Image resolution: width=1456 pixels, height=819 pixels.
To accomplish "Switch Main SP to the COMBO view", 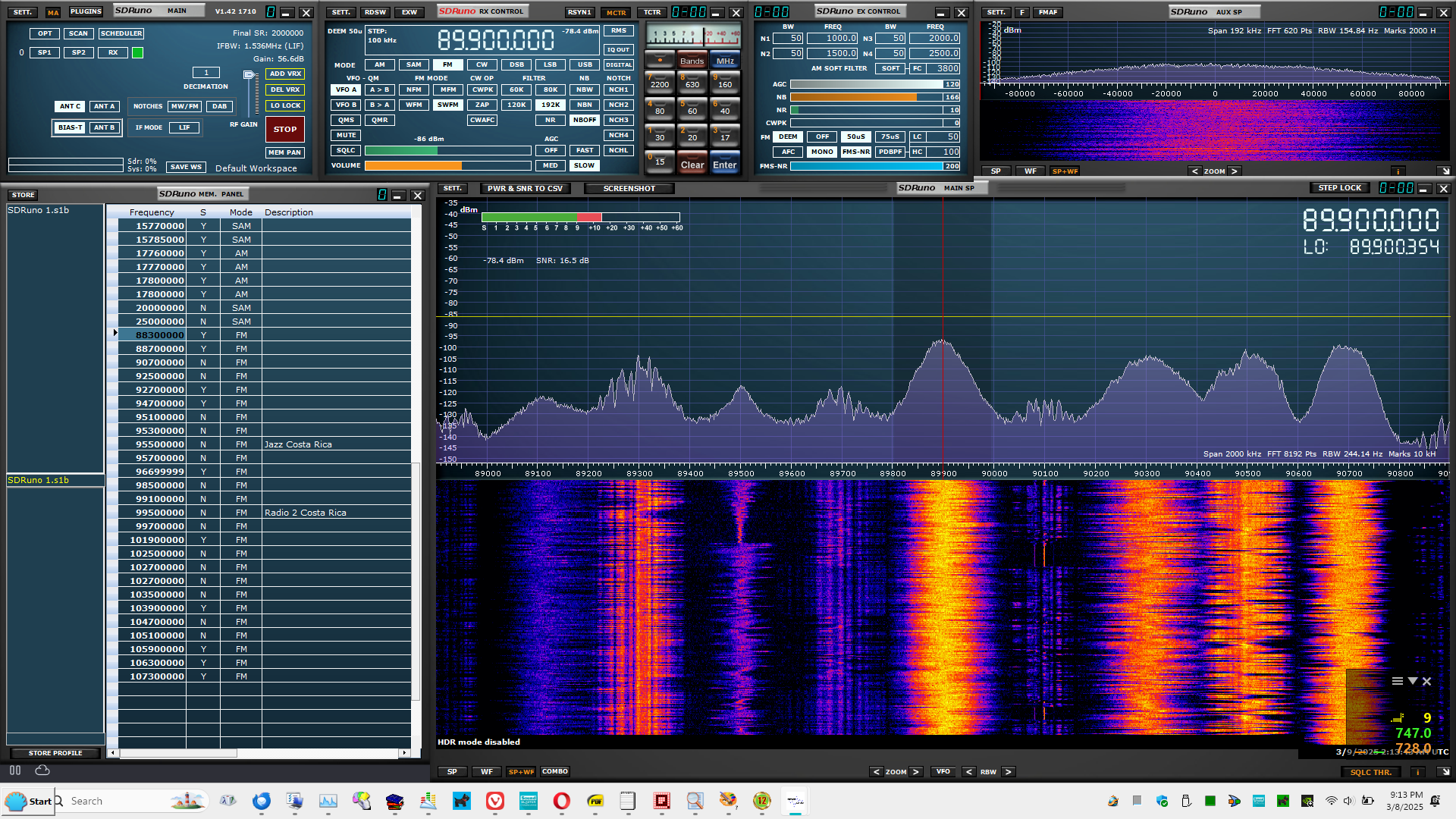I will click(554, 772).
